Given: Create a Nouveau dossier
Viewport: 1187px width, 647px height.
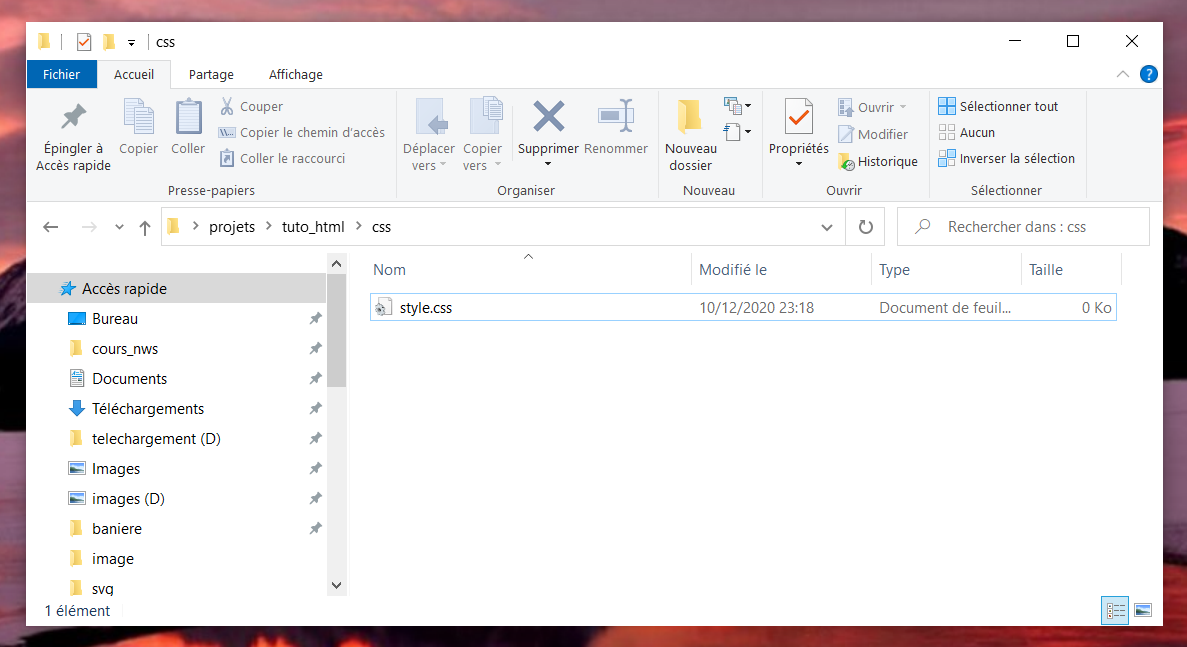Looking at the screenshot, I should coord(690,135).
